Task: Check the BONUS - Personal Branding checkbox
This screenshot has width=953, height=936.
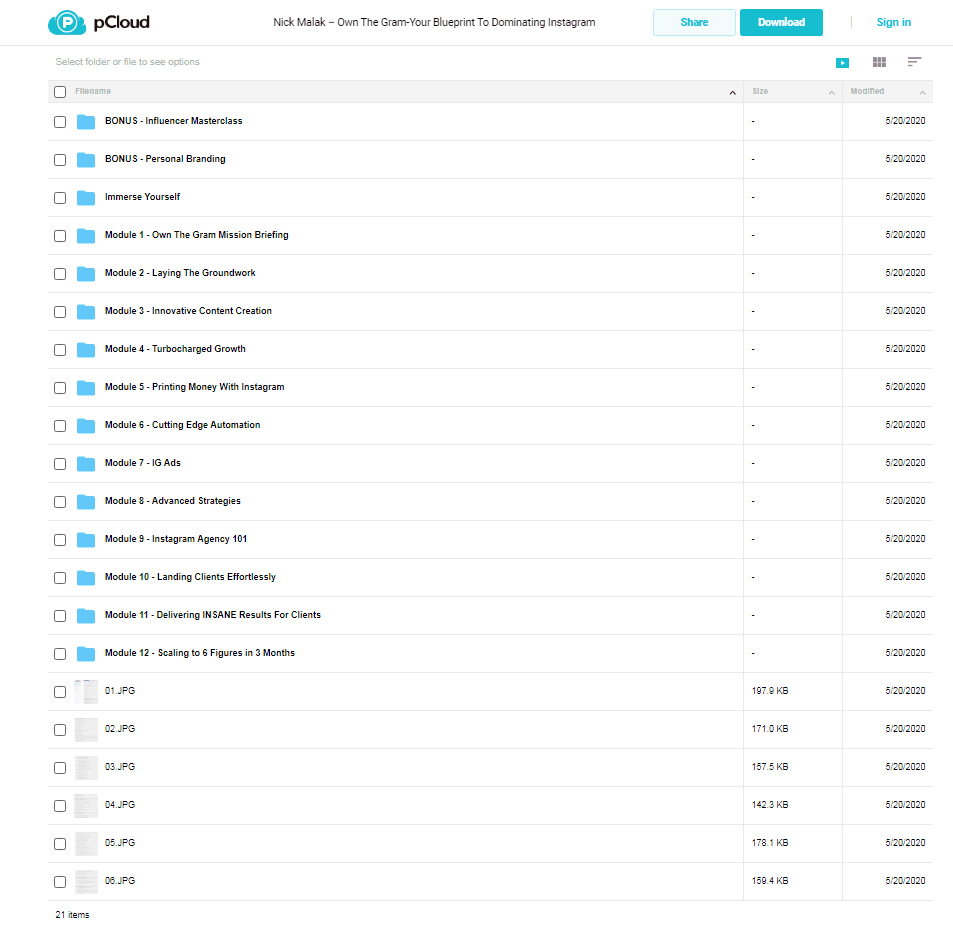Action: [x=60, y=160]
